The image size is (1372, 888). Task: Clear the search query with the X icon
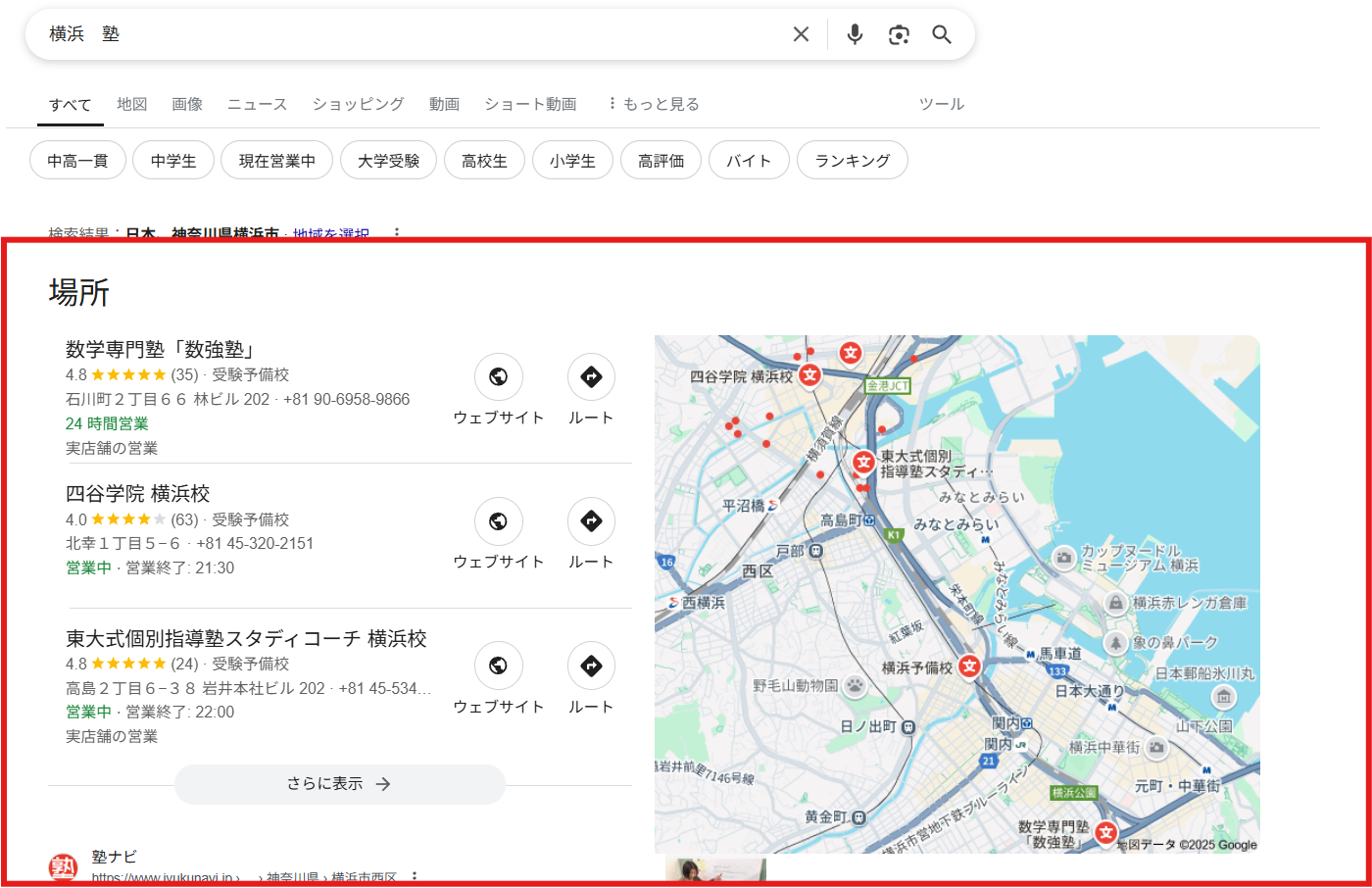coord(801,34)
